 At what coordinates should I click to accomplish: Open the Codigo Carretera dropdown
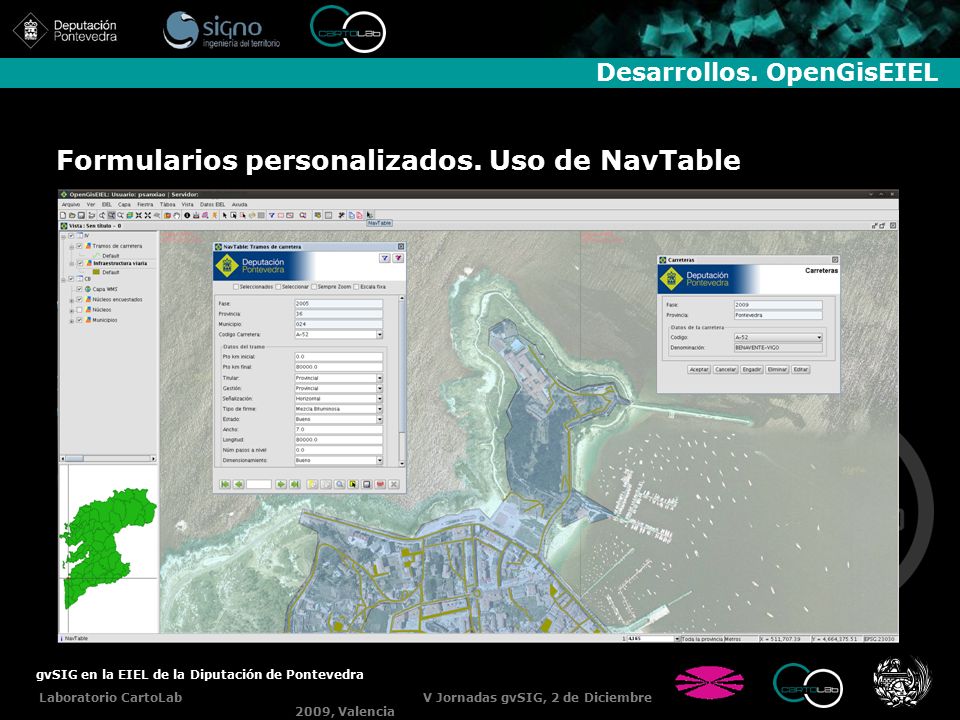[380, 335]
